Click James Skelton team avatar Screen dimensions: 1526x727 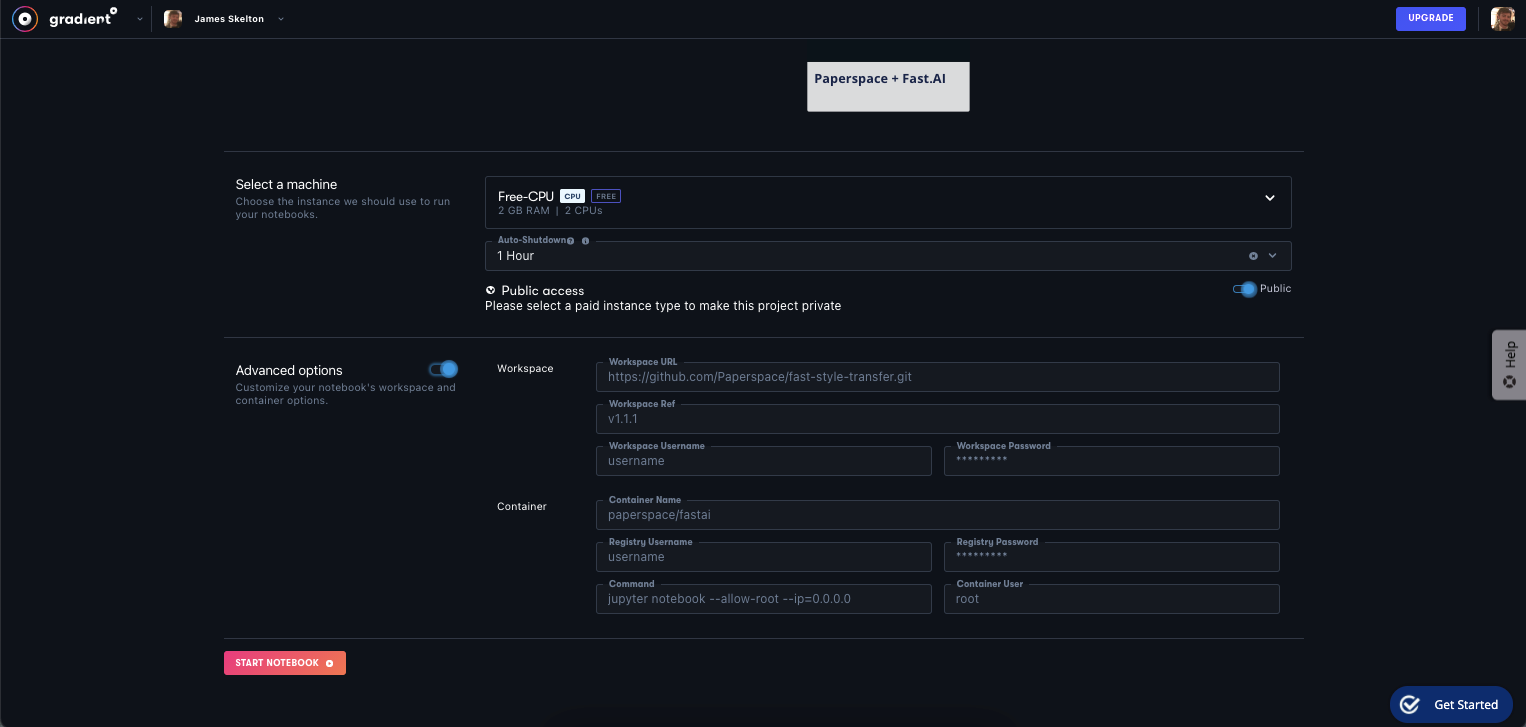pos(173,19)
